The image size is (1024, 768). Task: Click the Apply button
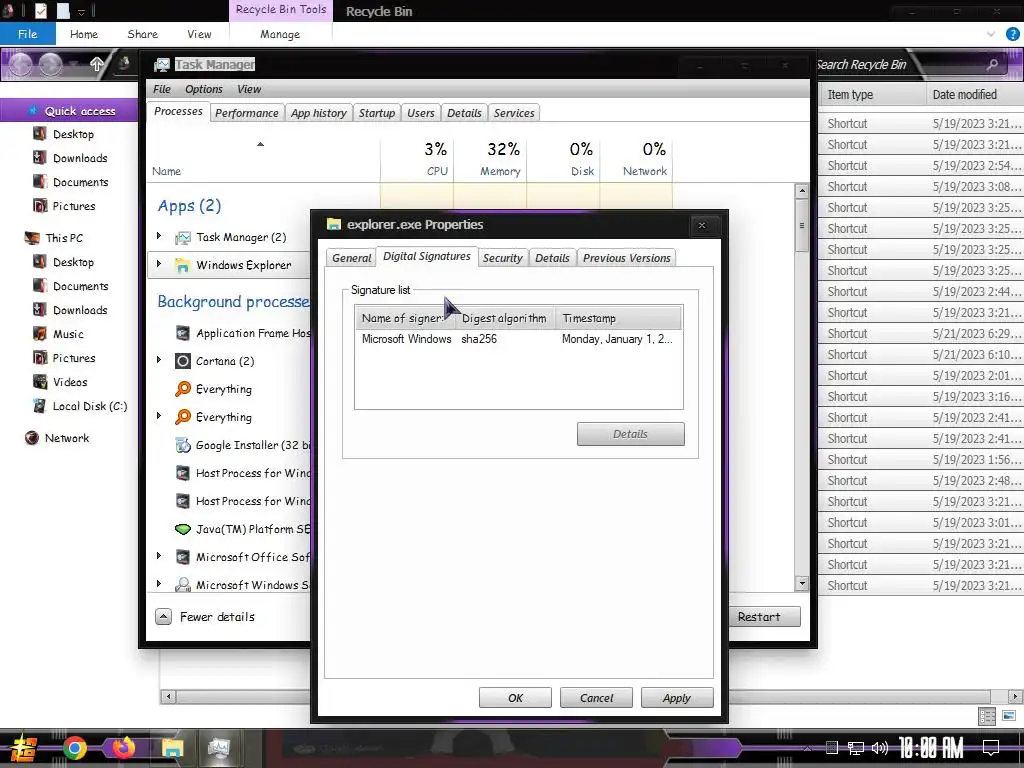tap(677, 698)
